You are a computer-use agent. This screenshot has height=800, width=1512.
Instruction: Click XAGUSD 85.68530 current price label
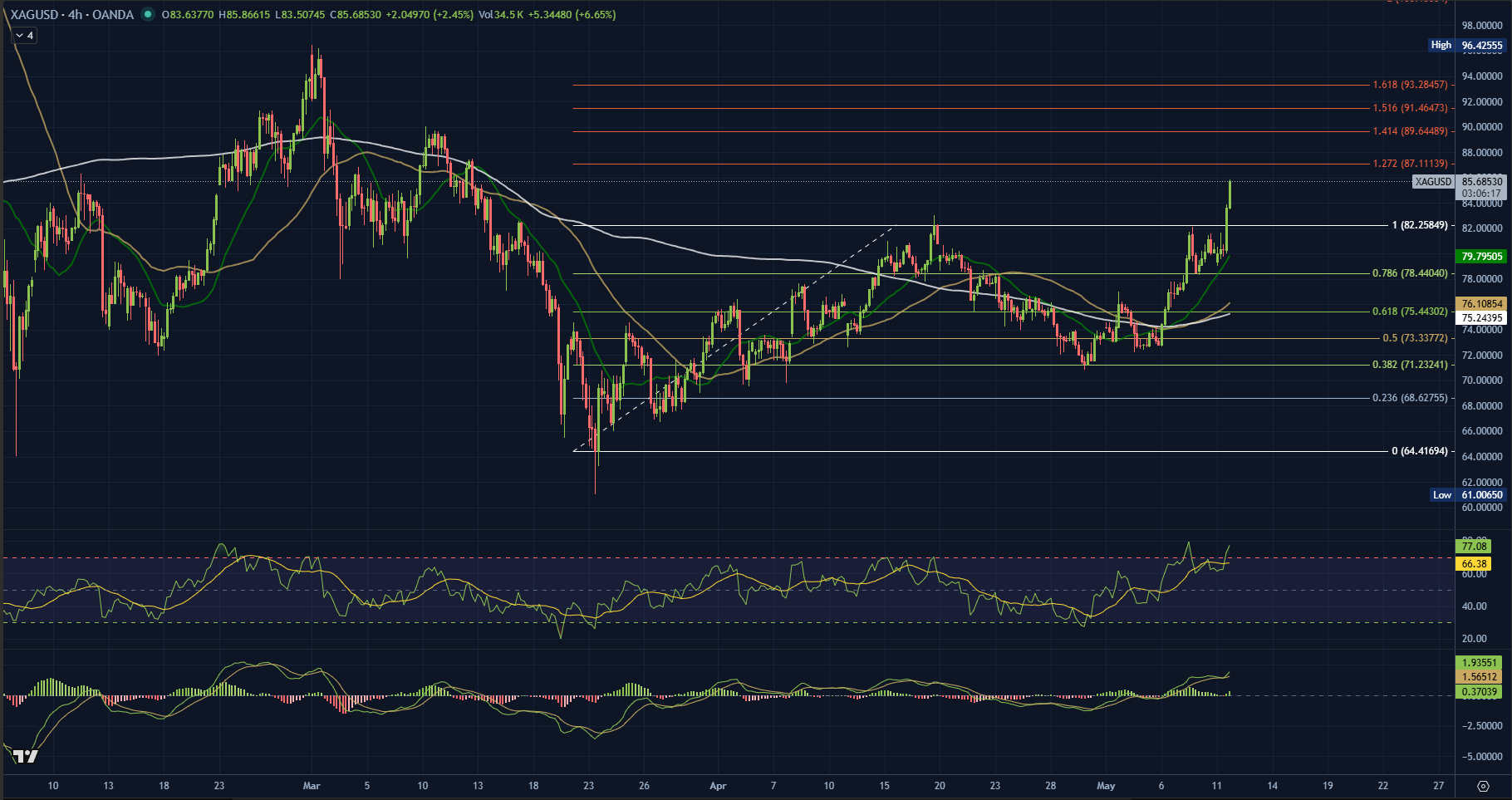1459,181
